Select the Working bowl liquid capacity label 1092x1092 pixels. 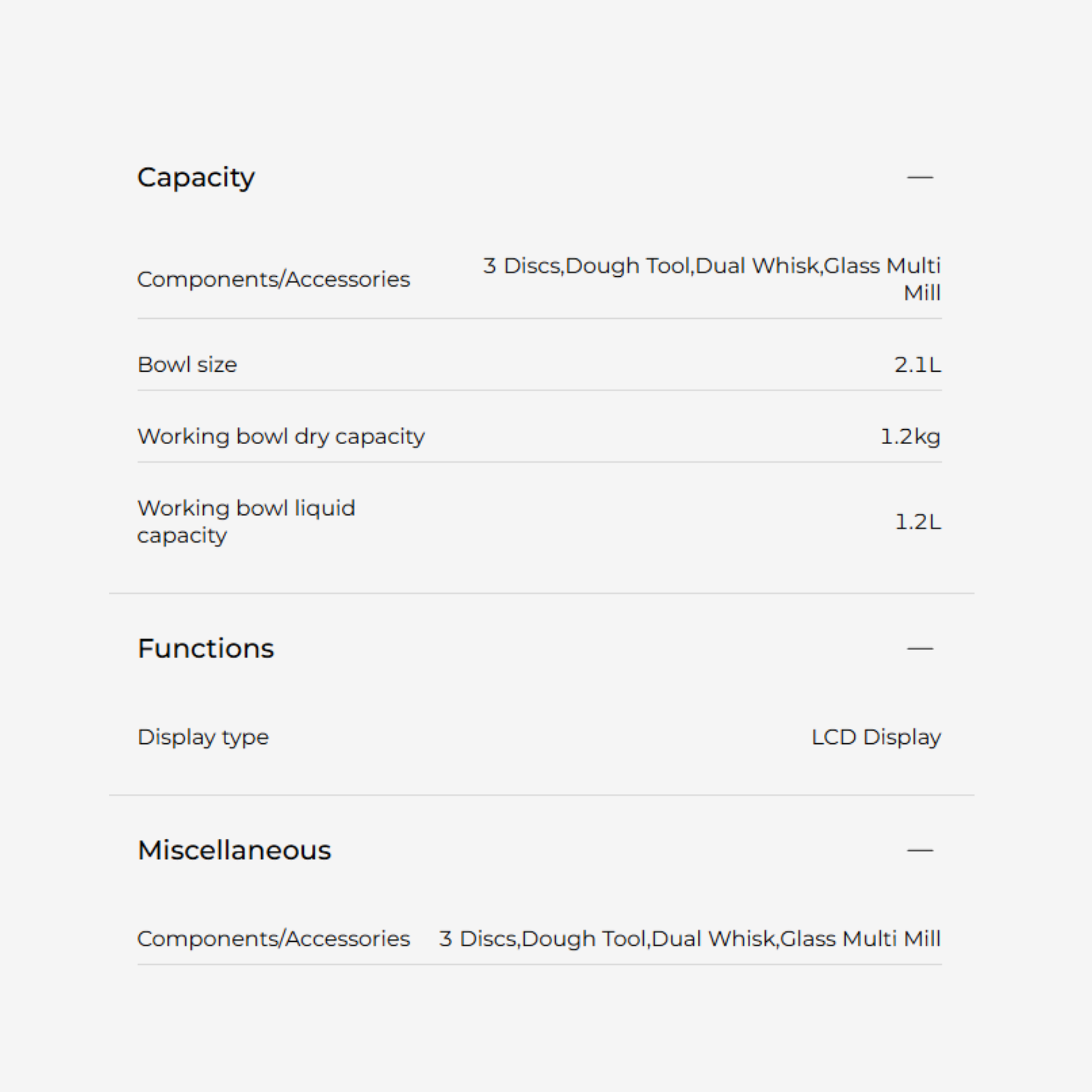click(246, 521)
